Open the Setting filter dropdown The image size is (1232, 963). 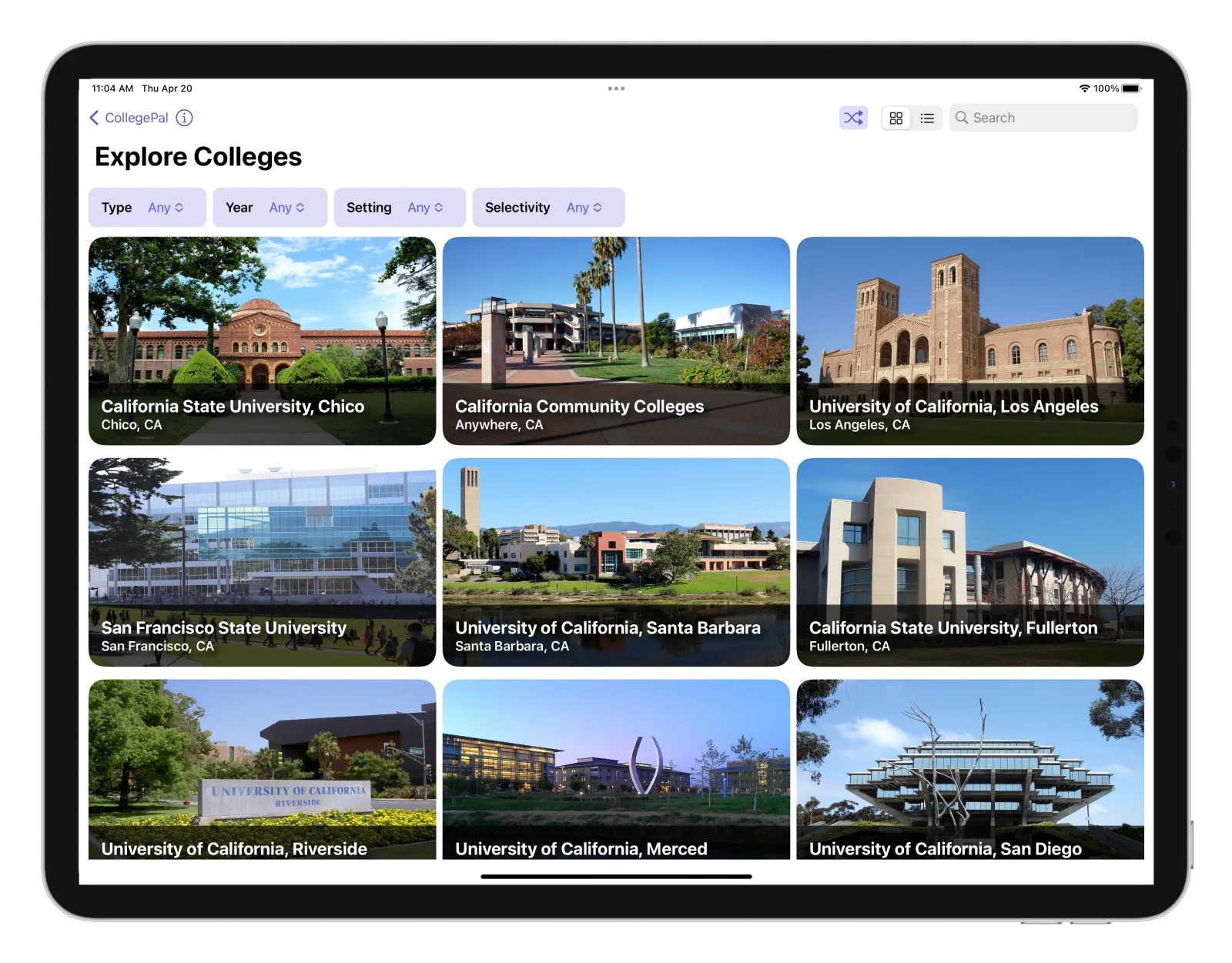click(x=400, y=207)
